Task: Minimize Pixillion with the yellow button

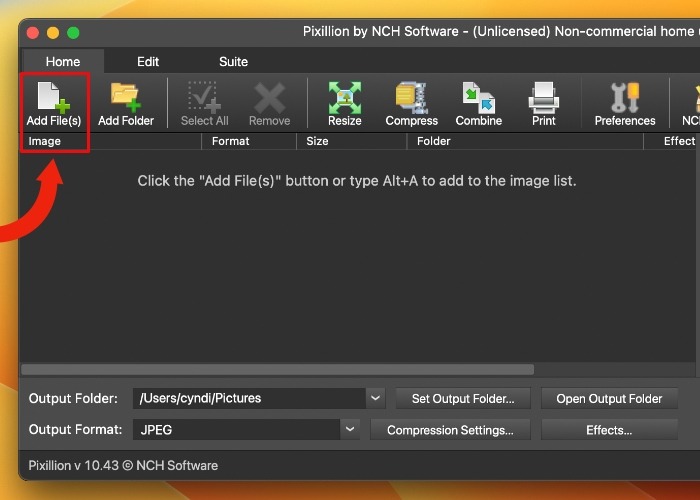Action: pyautogui.click(x=53, y=33)
